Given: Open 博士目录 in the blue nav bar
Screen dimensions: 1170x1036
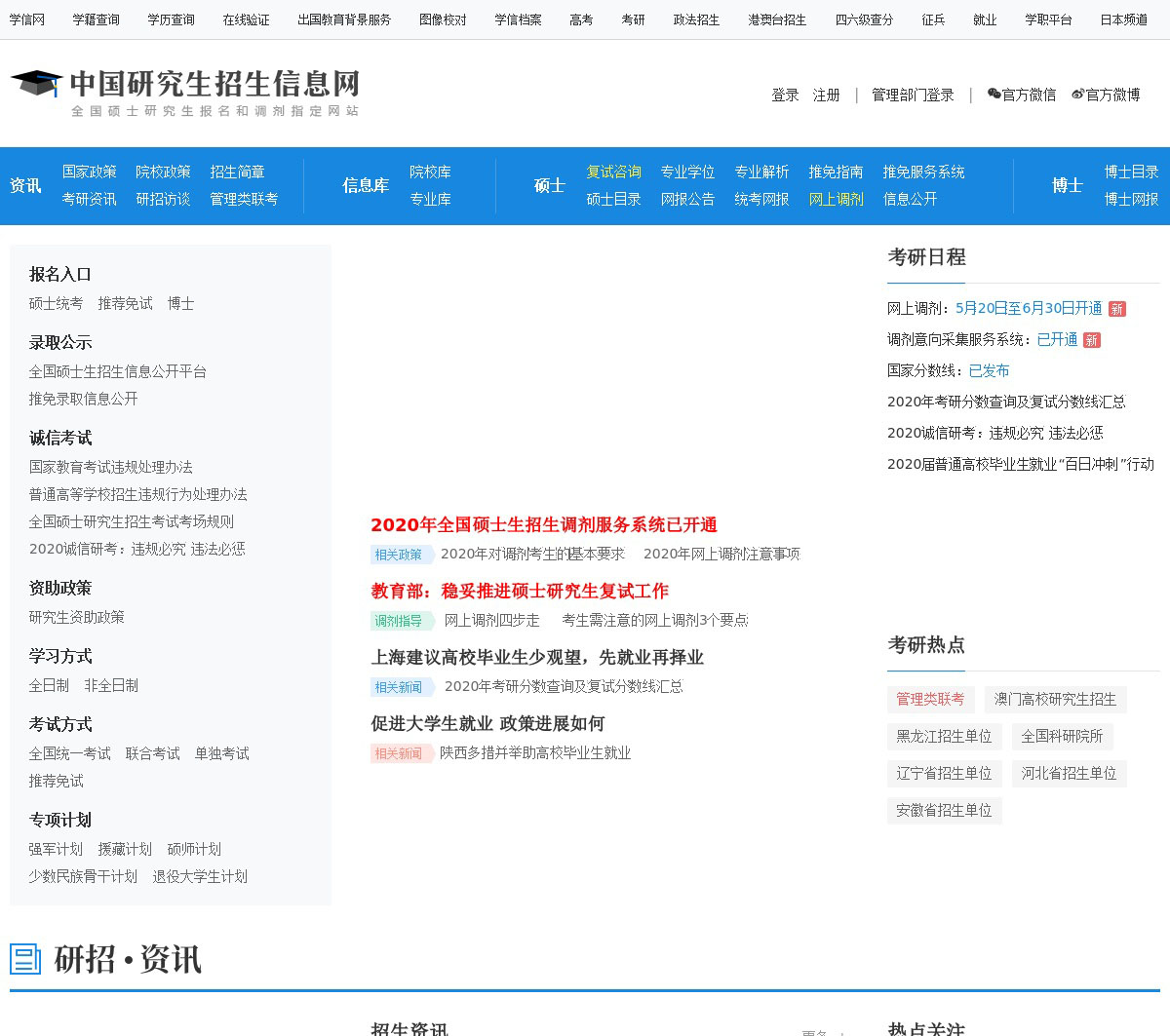Looking at the screenshot, I should point(1131,172).
